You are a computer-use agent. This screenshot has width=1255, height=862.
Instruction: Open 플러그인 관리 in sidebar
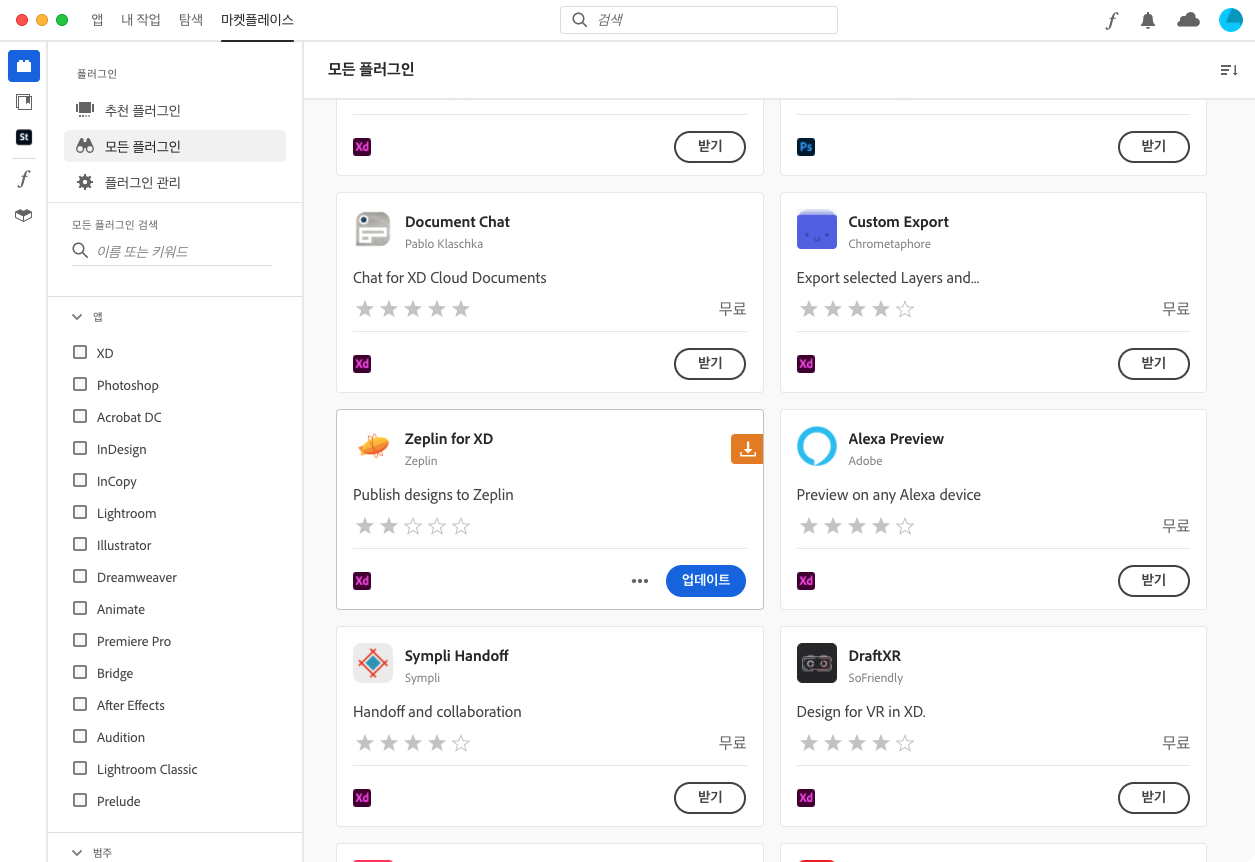[x=175, y=182]
